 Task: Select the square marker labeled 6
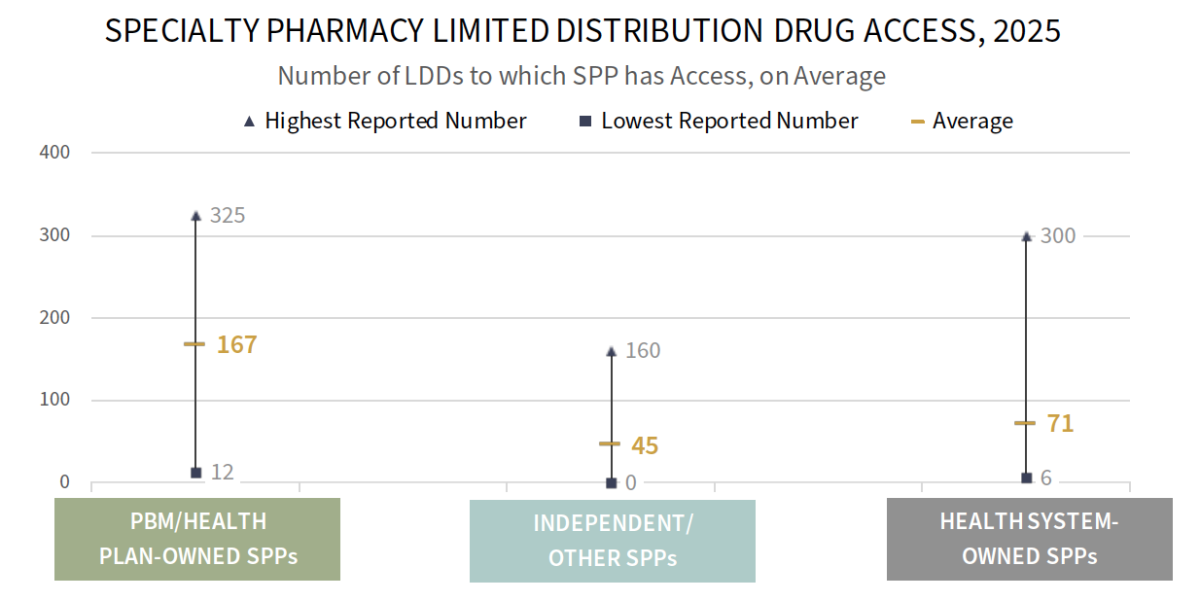click(x=1026, y=478)
